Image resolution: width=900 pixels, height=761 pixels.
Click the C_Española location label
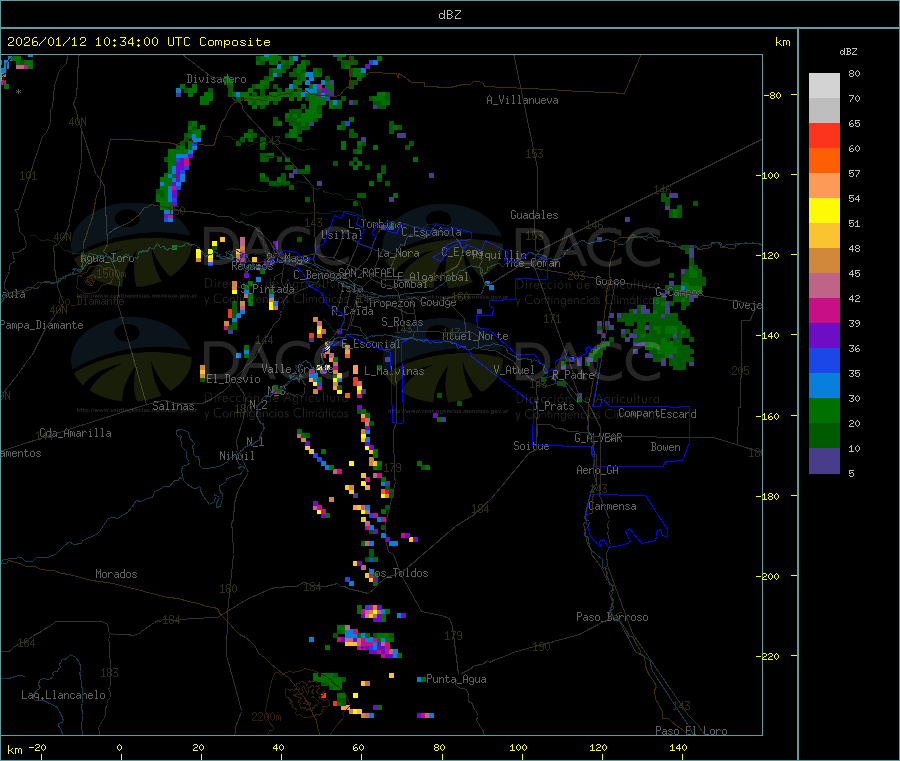click(432, 232)
